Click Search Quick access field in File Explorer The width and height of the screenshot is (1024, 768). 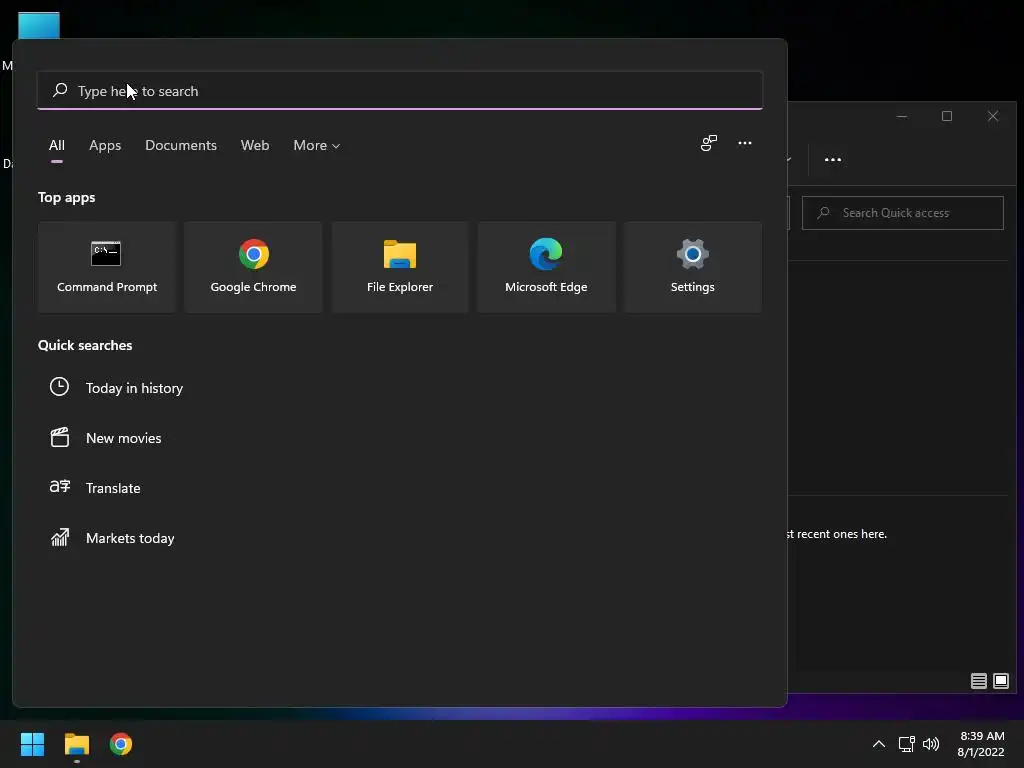tap(903, 213)
